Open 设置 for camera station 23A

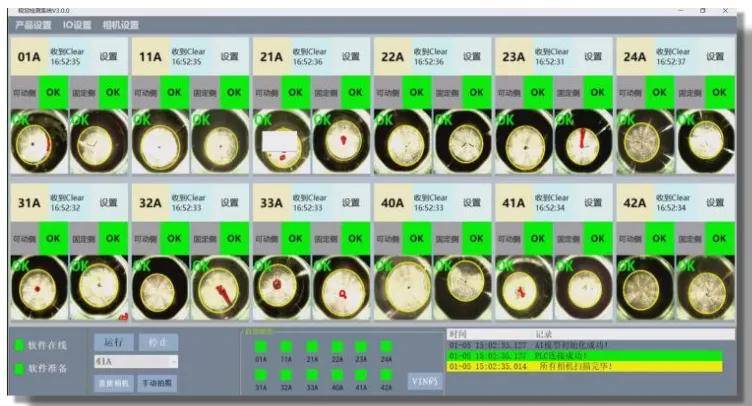593,57
